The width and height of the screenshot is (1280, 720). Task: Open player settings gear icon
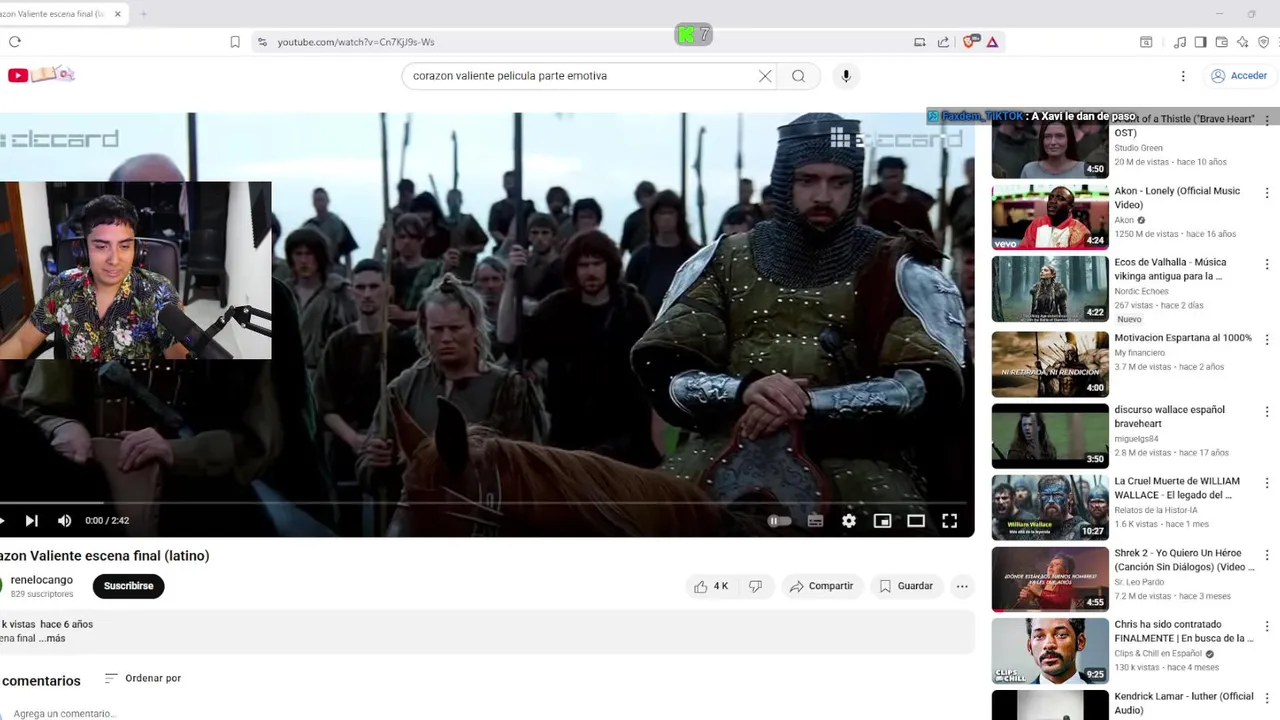[x=849, y=521]
